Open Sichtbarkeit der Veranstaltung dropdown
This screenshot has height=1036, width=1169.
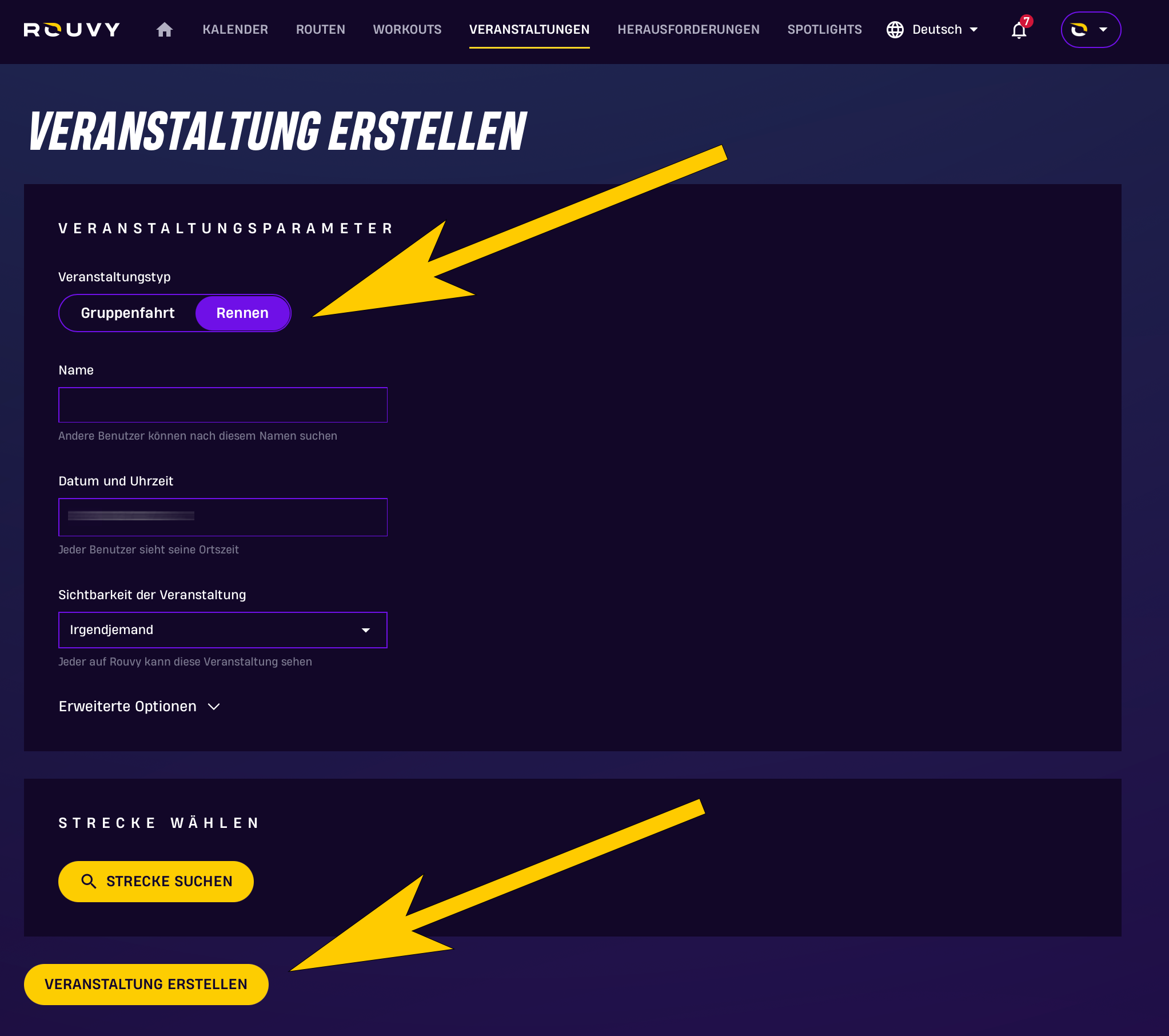click(x=222, y=630)
